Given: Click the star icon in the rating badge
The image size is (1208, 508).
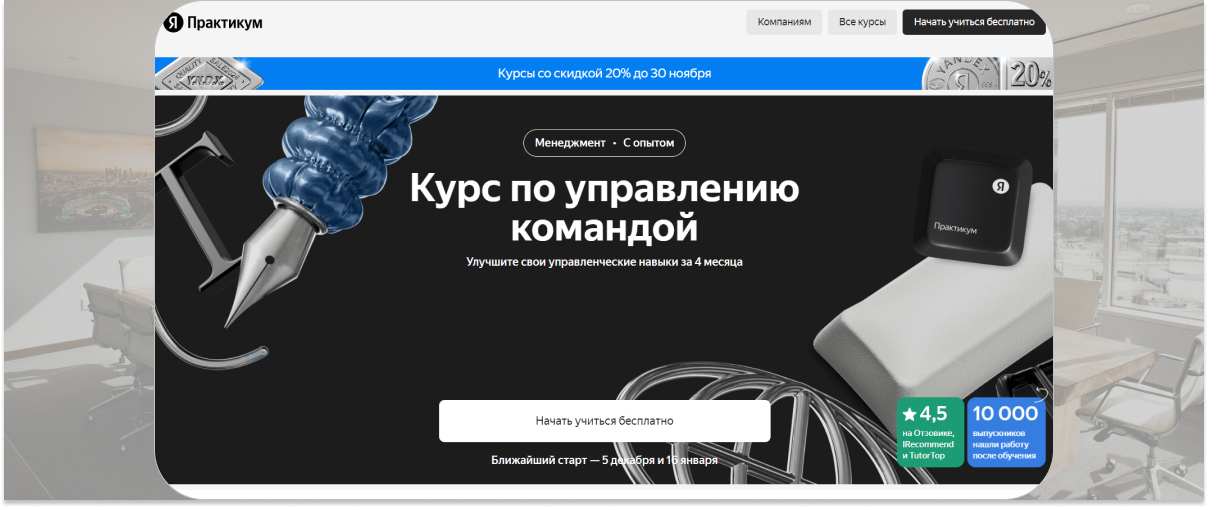Looking at the screenshot, I should 909,413.
